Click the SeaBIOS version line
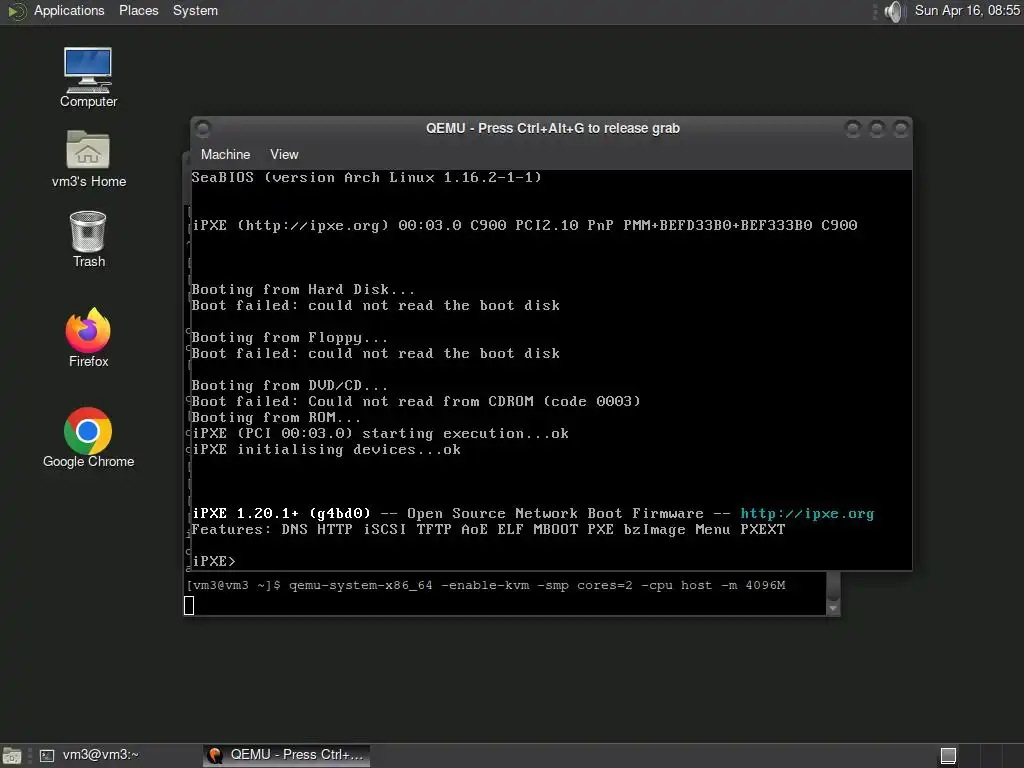Screen dimensions: 1024x768 click(x=366, y=177)
